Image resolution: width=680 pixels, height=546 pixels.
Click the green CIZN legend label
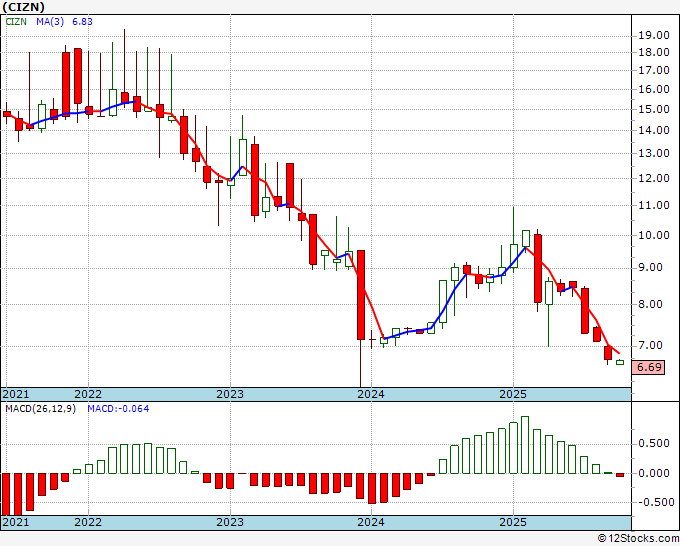pos(16,22)
